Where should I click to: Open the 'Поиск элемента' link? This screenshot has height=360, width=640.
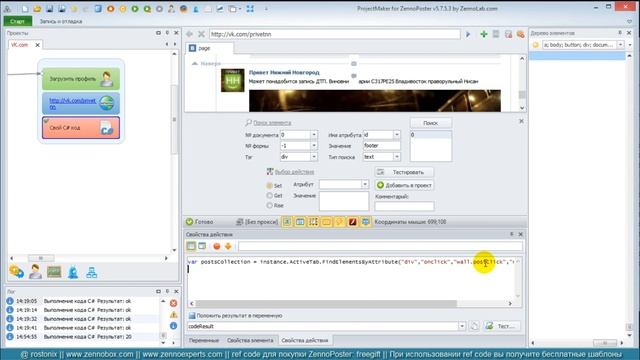[272, 123]
